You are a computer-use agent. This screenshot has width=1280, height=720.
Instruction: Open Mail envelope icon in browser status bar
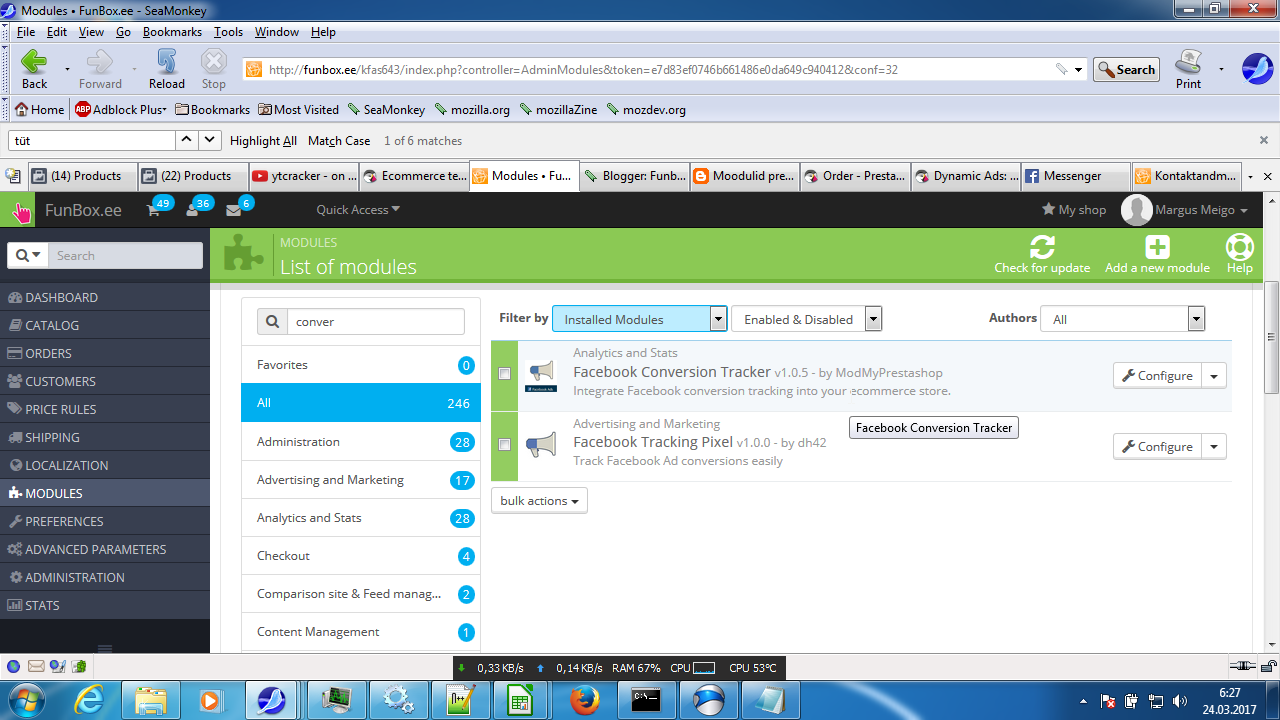point(36,666)
